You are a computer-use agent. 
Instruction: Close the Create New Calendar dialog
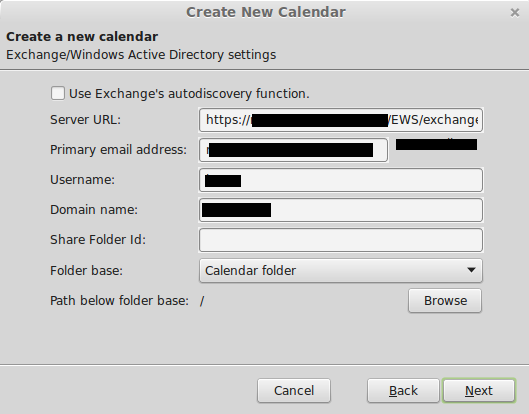(x=515, y=13)
